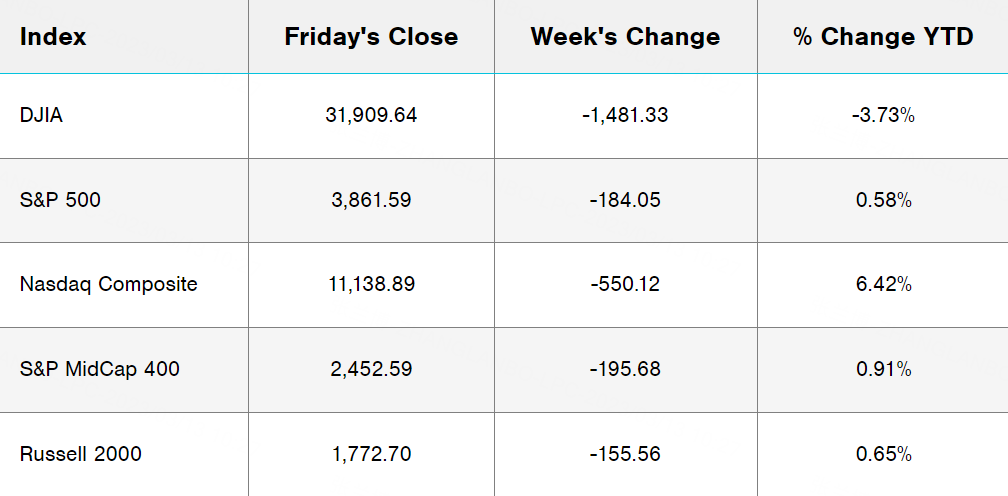Select the S&P 500 row label
1008x496 pixels.
click(x=60, y=200)
